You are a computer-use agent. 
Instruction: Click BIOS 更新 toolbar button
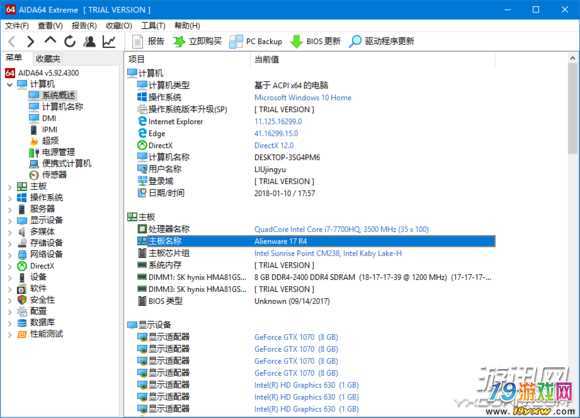coord(315,41)
